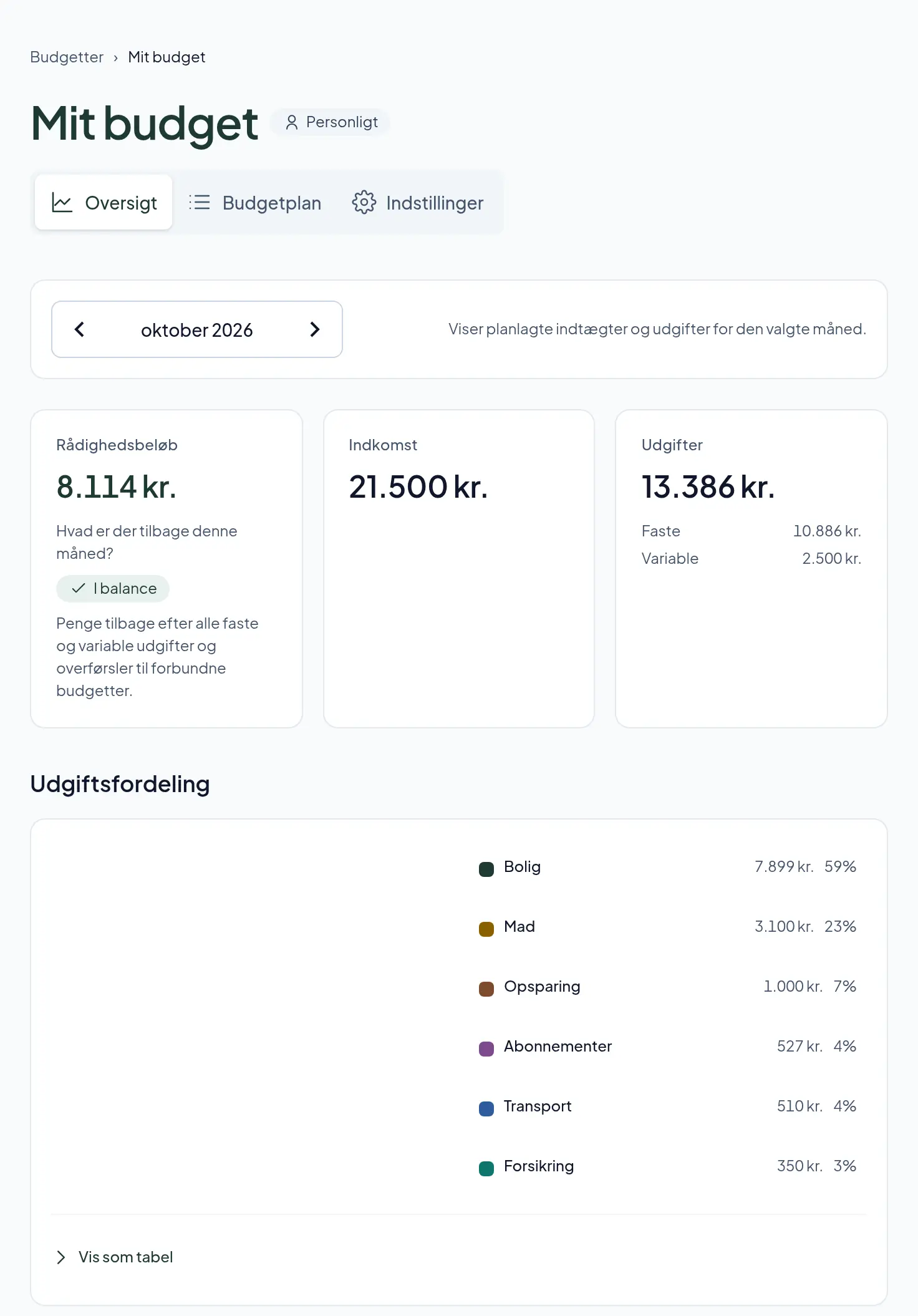Image resolution: width=918 pixels, height=1316 pixels.
Task: Click the Faste expenses value 10.886 kr.
Action: 827,531
